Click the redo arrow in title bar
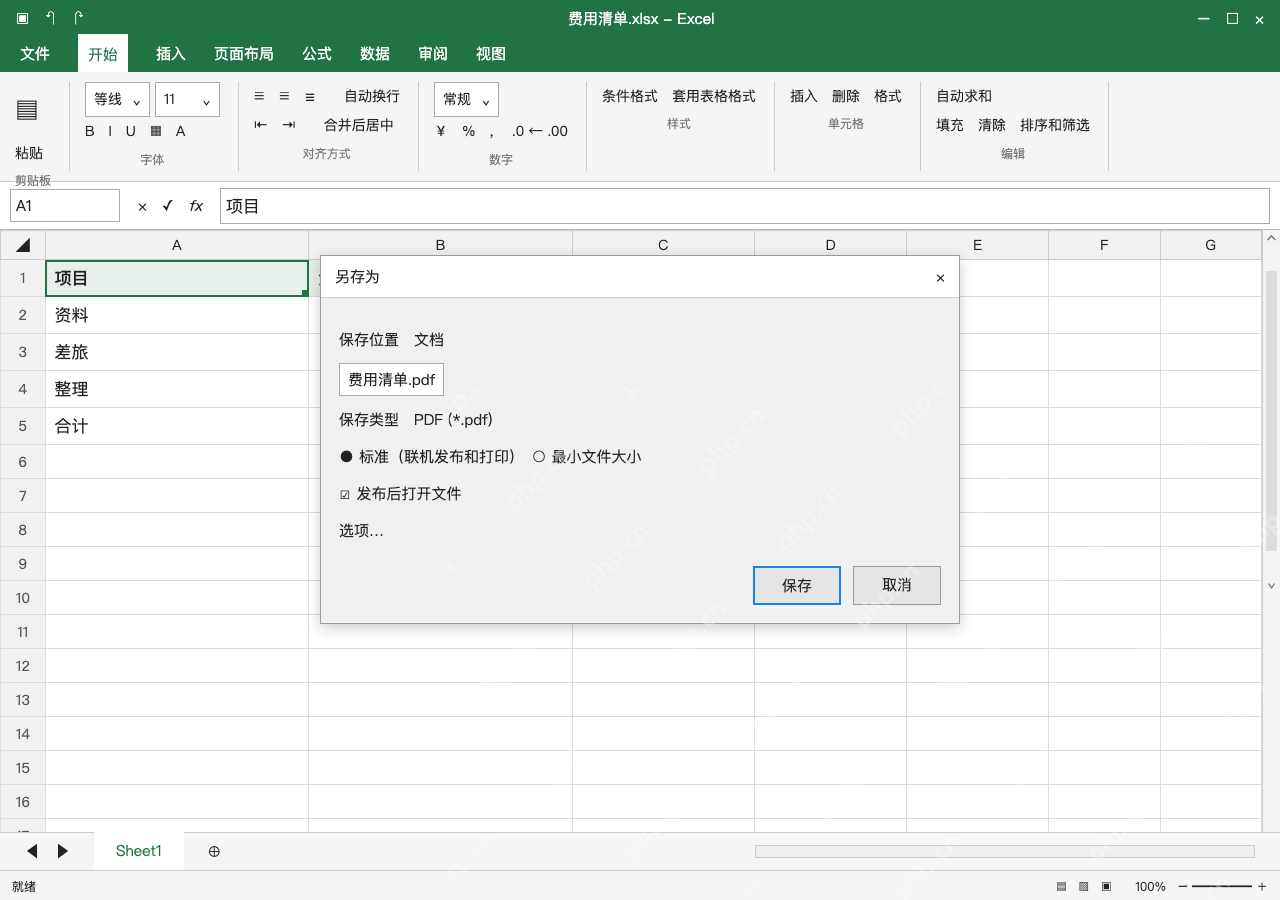Image resolution: width=1280 pixels, height=900 pixels. pos(78,18)
